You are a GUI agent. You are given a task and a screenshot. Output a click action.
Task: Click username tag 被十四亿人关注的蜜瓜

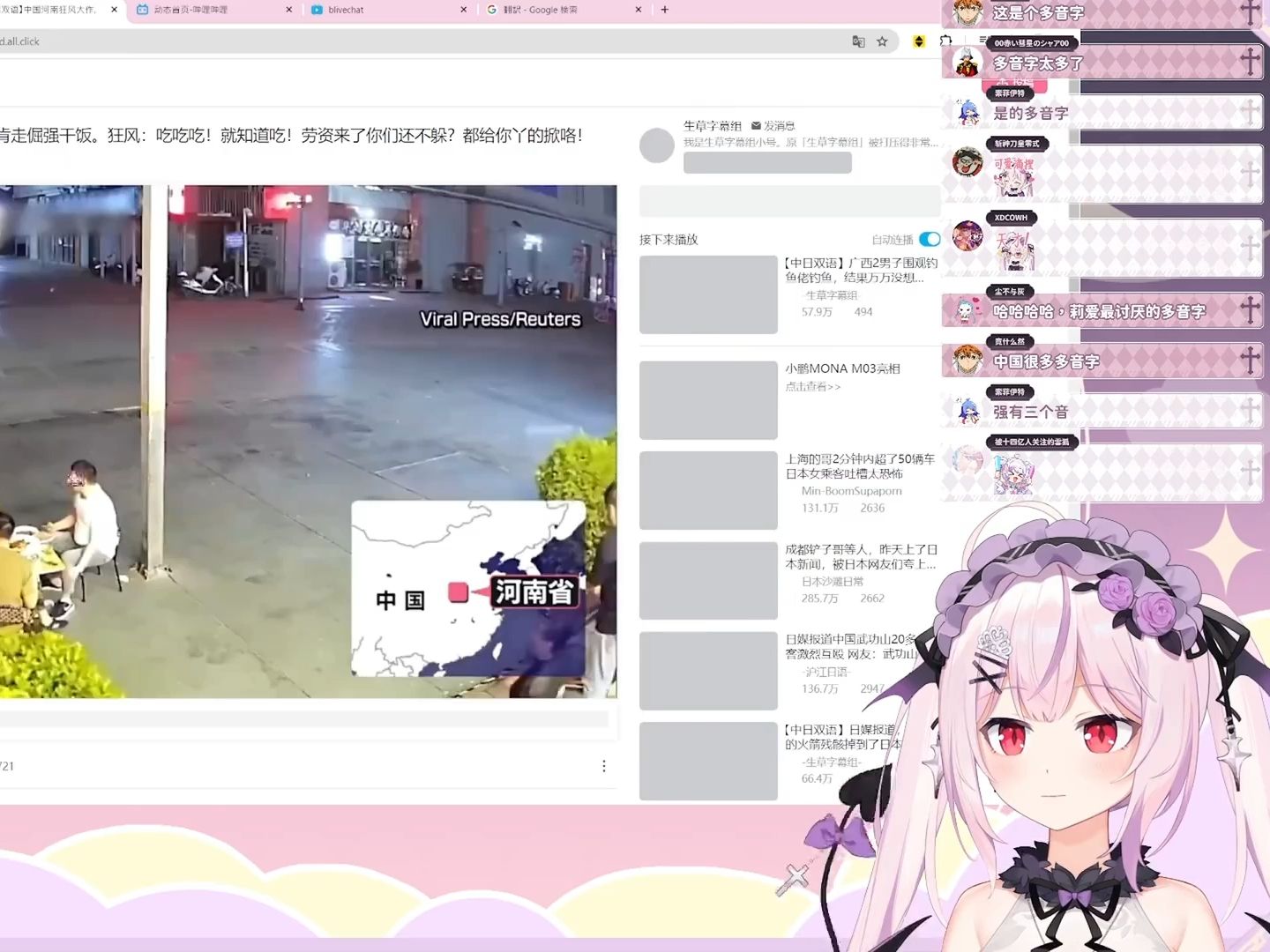1031,442
